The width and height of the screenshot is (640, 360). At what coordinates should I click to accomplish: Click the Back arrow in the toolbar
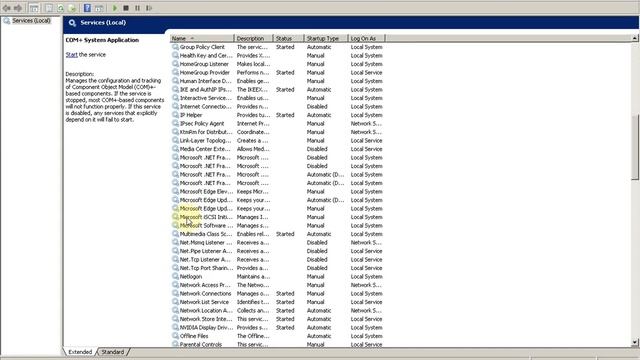[x=7, y=8]
